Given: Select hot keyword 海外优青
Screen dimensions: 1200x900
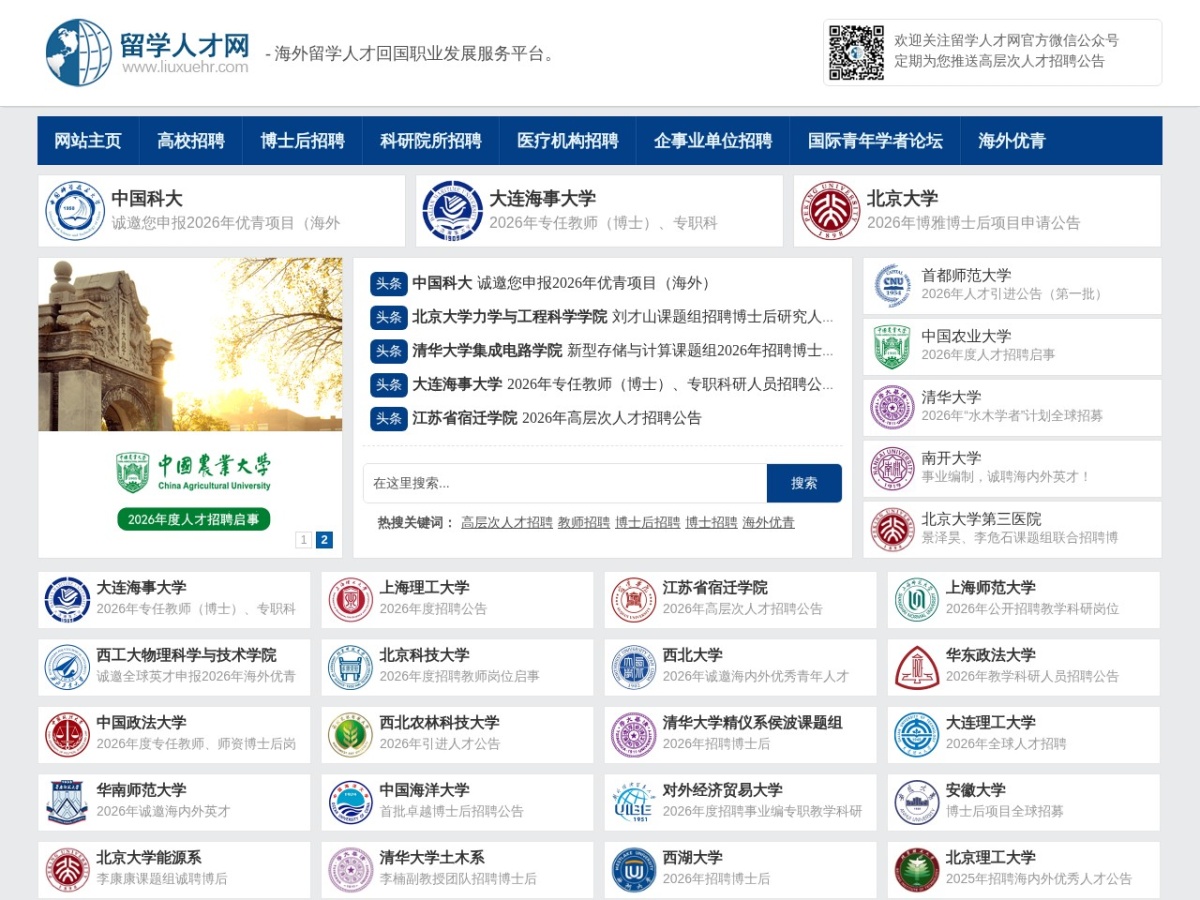Looking at the screenshot, I should pos(769,522).
